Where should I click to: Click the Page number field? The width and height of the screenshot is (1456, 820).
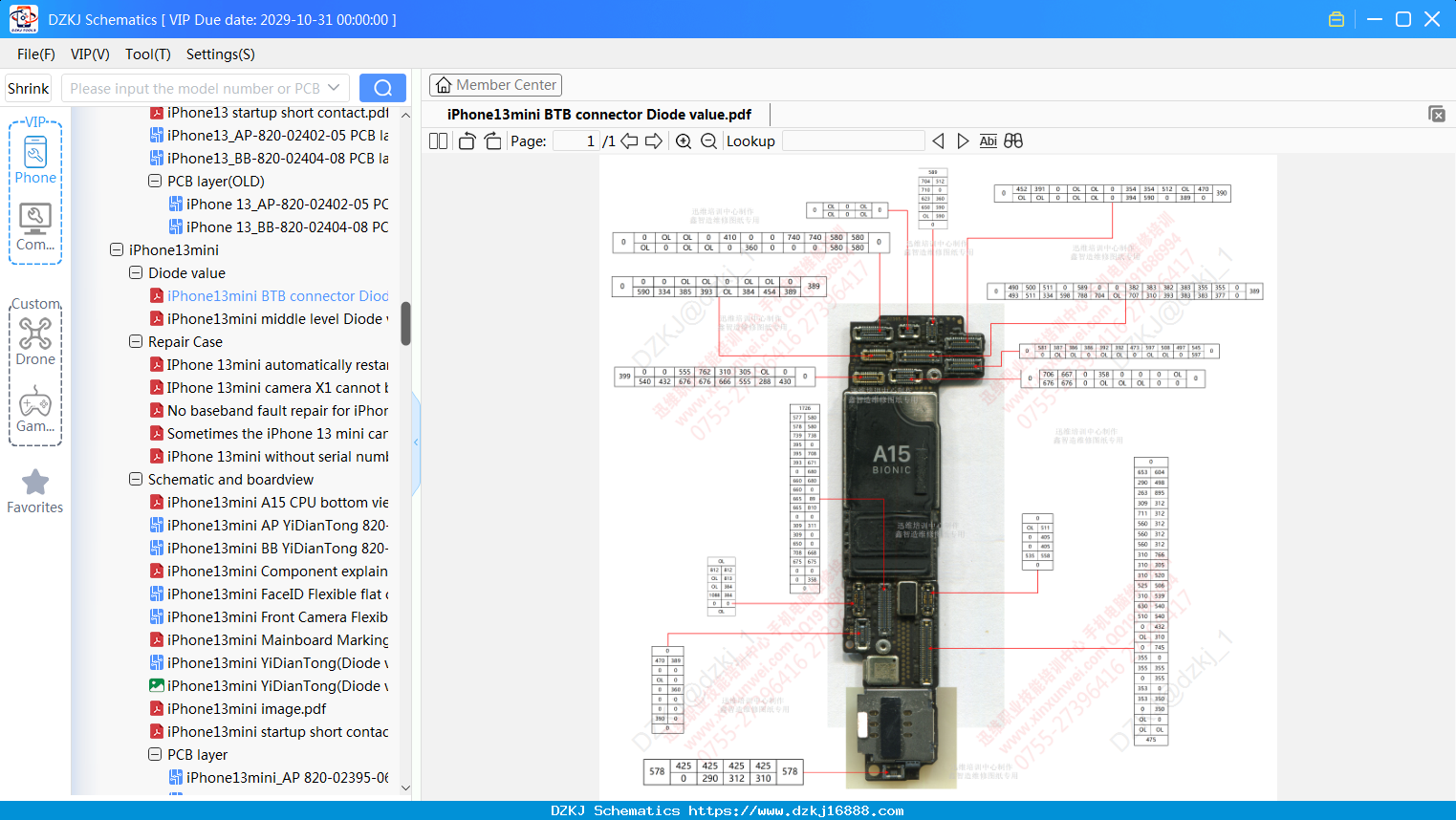point(576,141)
